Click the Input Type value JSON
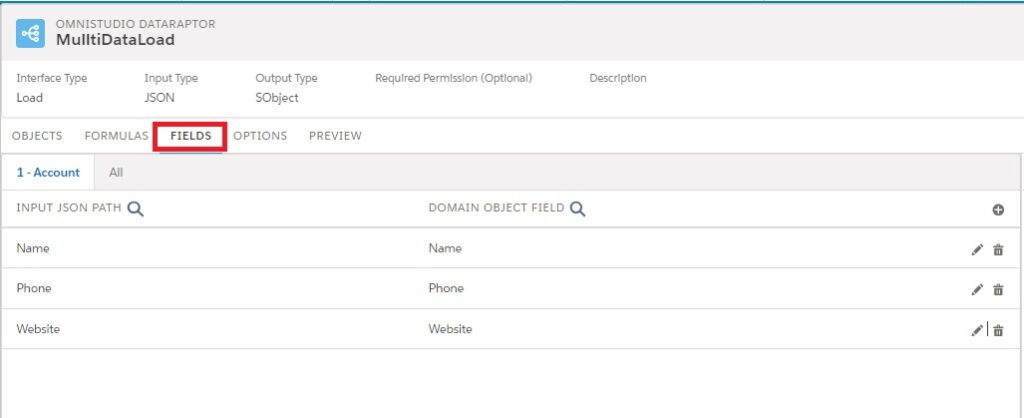This screenshot has width=1024, height=418. coord(159,98)
